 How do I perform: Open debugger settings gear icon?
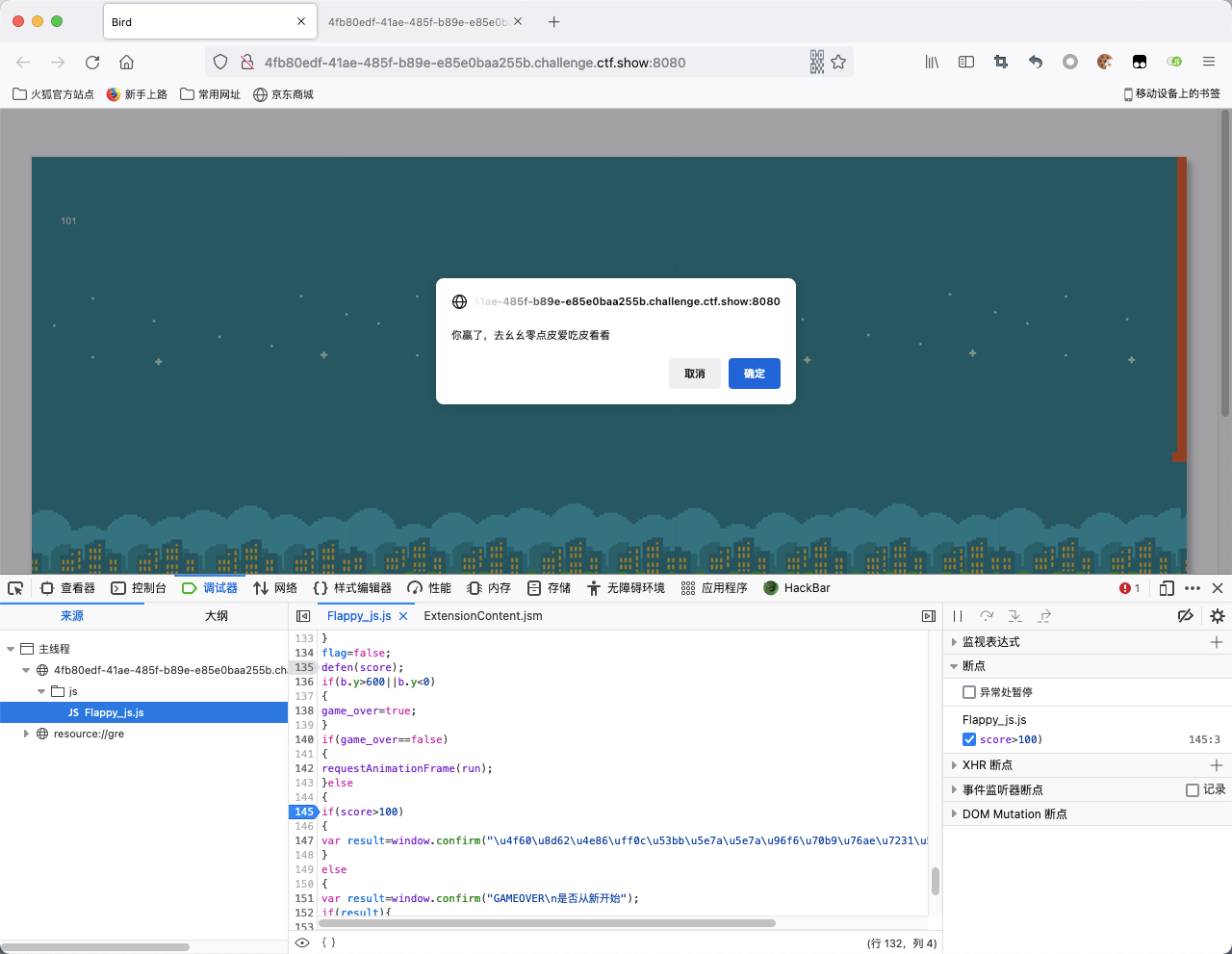click(1218, 616)
